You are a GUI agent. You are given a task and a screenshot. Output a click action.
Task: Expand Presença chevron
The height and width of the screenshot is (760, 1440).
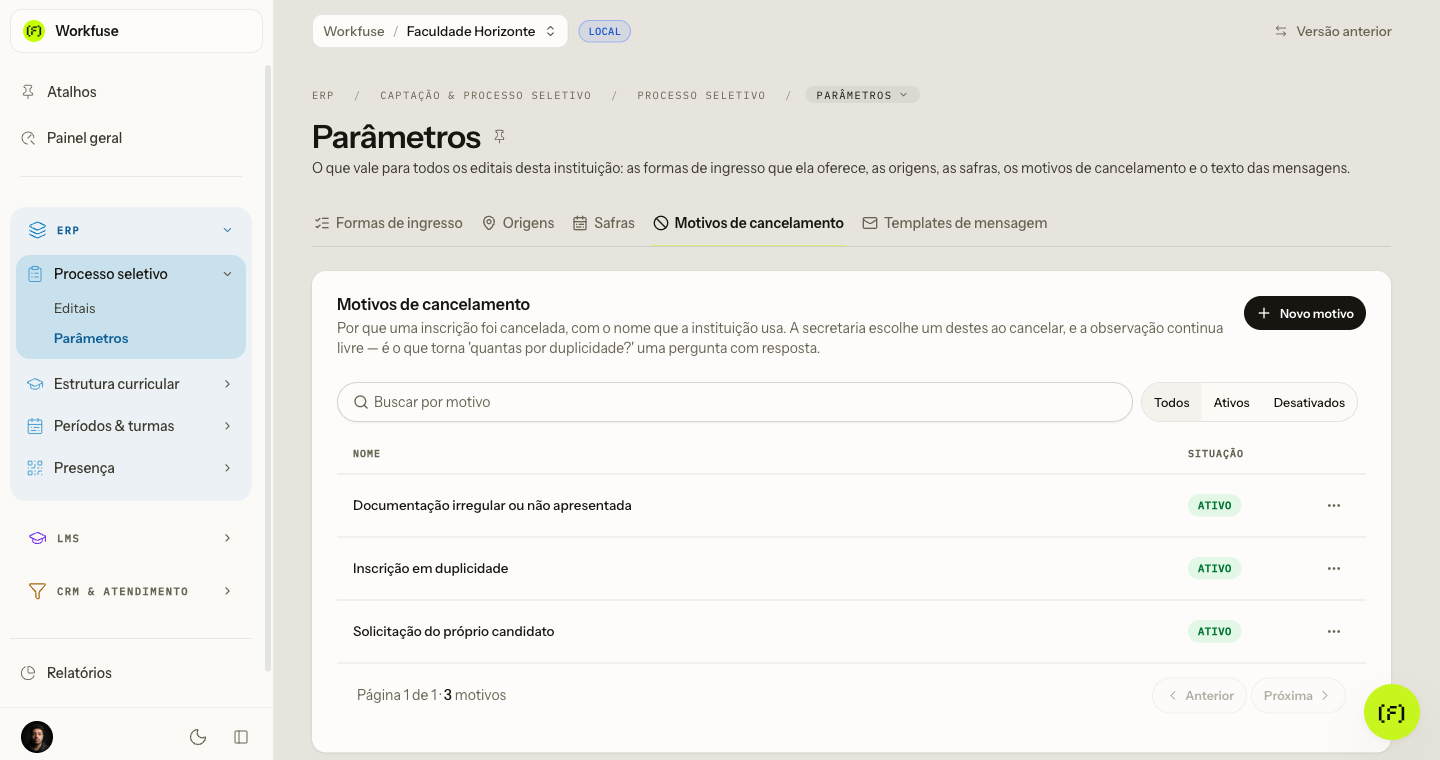[228, 468]
